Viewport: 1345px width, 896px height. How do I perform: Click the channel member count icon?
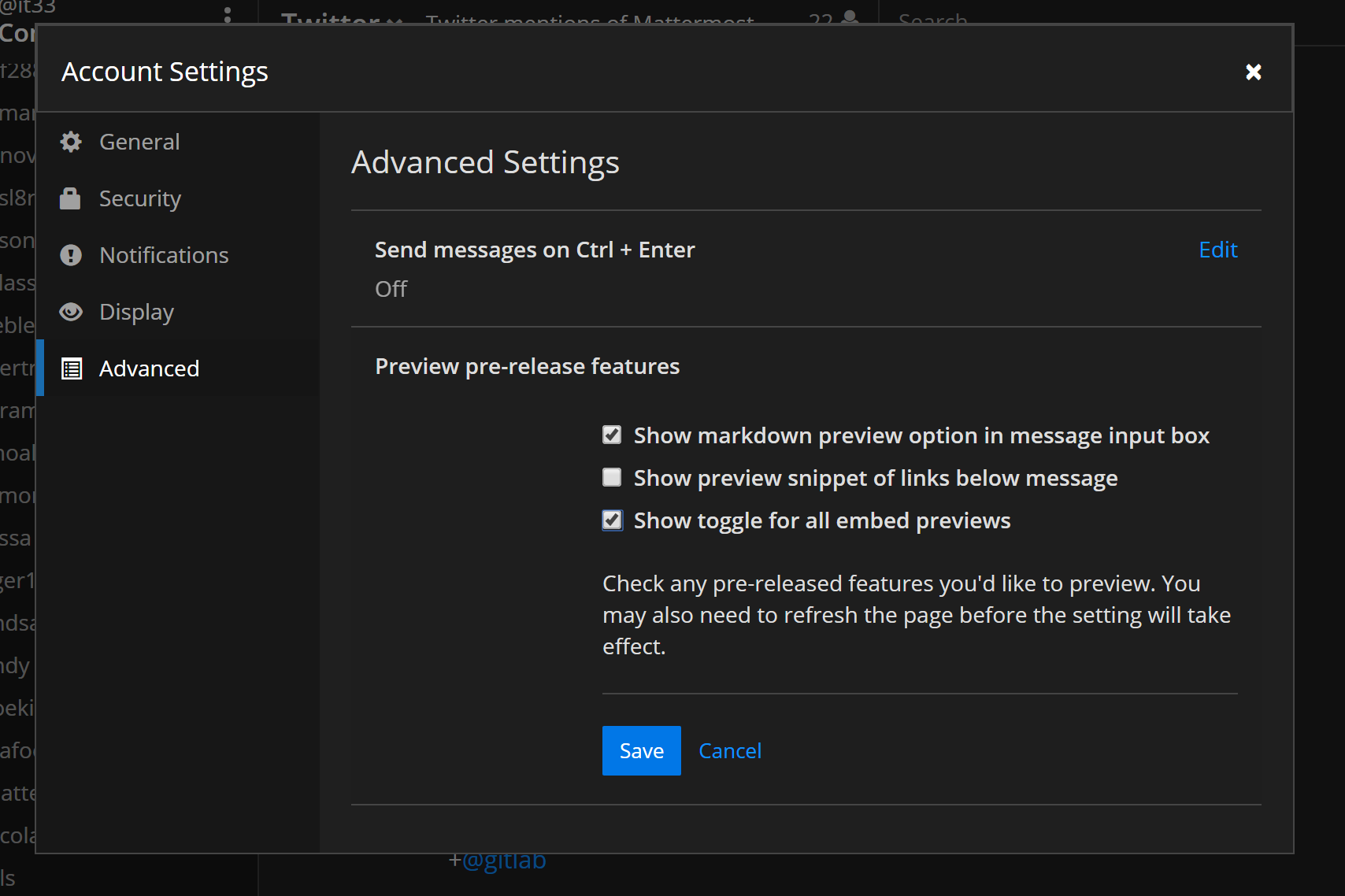tap(850, 17)
